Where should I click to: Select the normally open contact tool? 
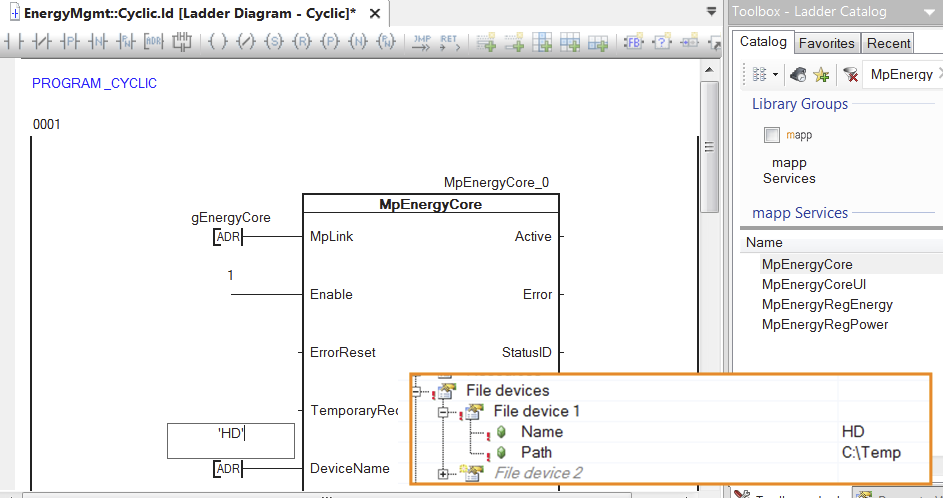tap(13, 42)
